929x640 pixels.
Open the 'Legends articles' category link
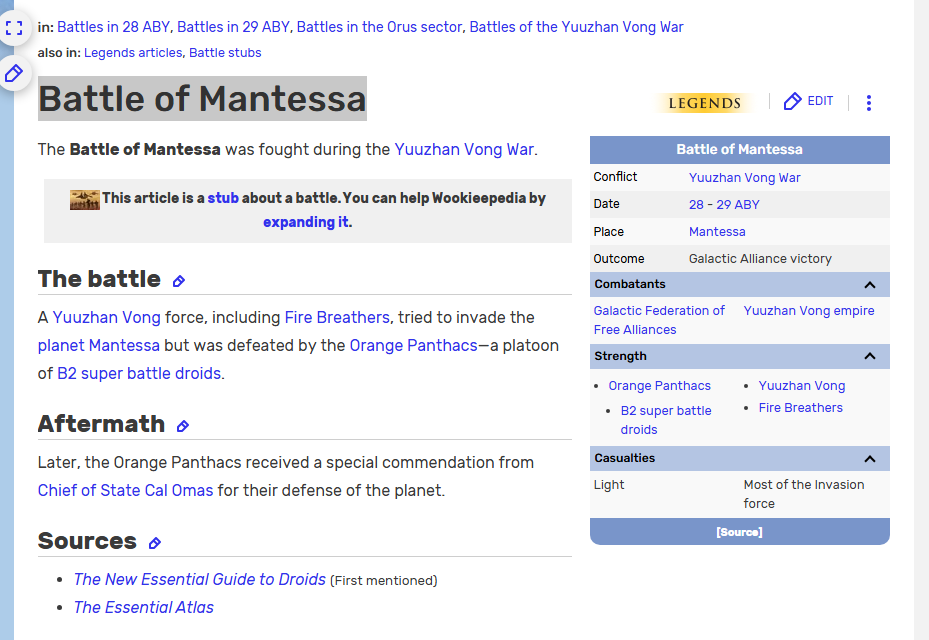tap(133, 53)
